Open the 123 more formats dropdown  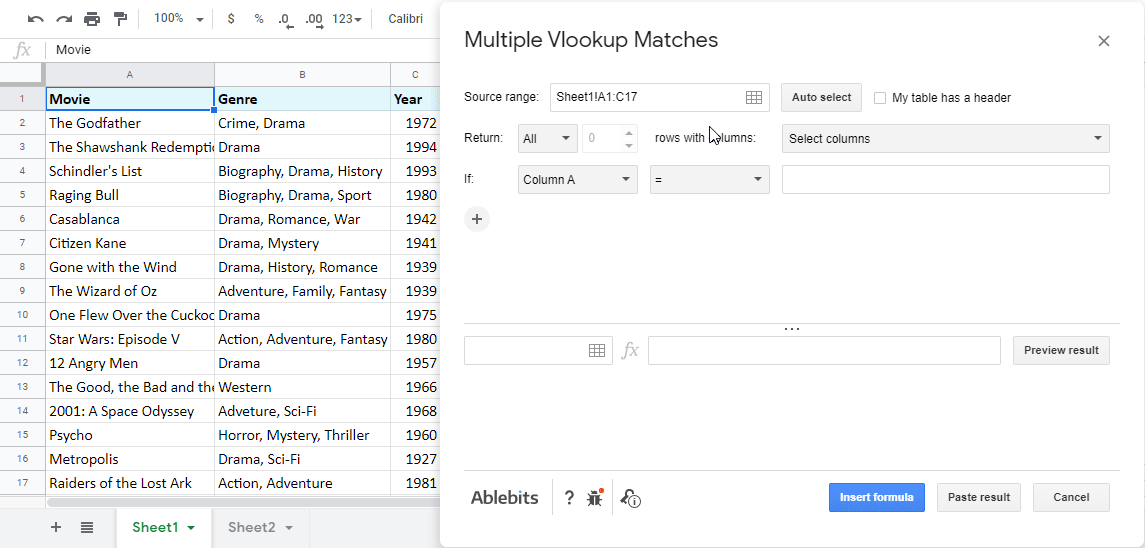[347, 19]
